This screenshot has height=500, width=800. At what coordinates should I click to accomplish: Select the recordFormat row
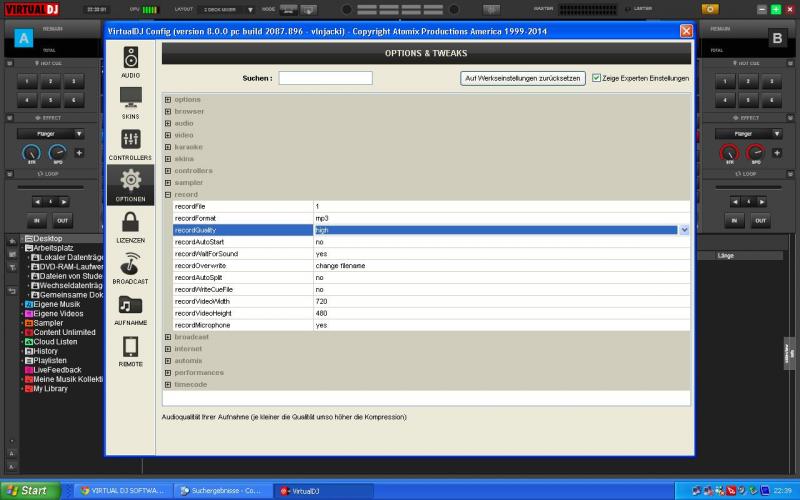pyautogui.click(x=240, y=218)
